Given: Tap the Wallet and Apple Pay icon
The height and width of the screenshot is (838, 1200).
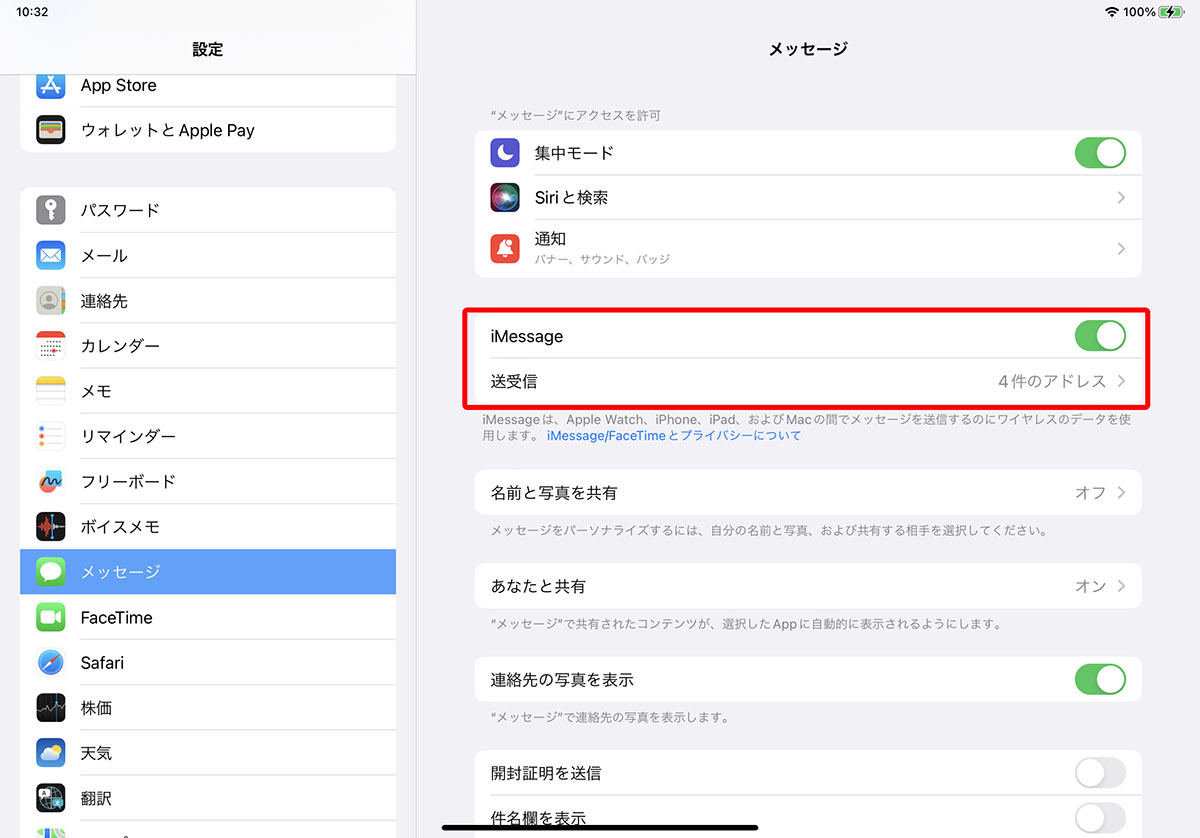Looking at the screenshot, I should click(51, 130).
